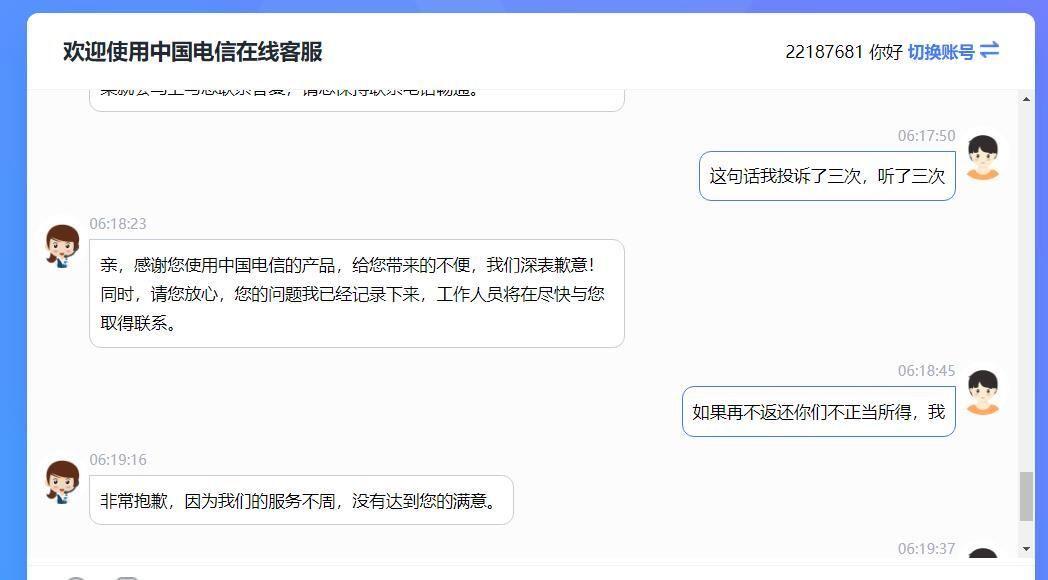Click the timestamp 06:18:45
This screenshot has width=1048, height=580.
(926, 371)
